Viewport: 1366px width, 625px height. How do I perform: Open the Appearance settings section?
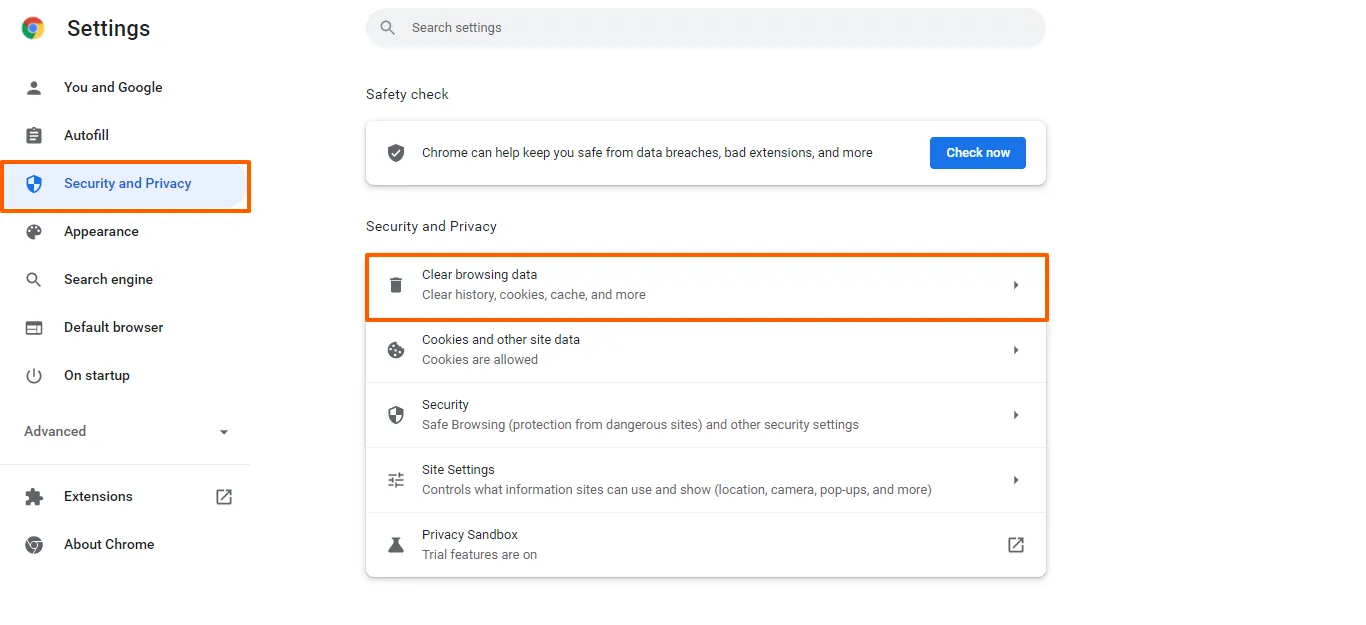pyautogui.click(x=125, y=232)
